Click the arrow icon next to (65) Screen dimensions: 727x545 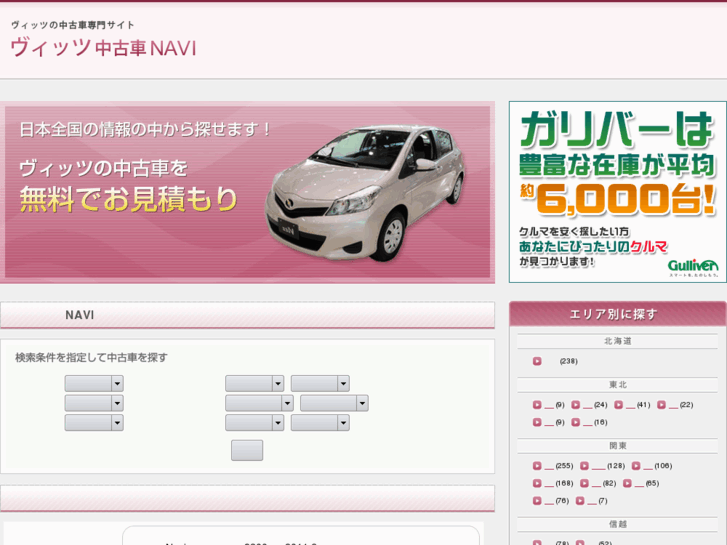point(627,483)
